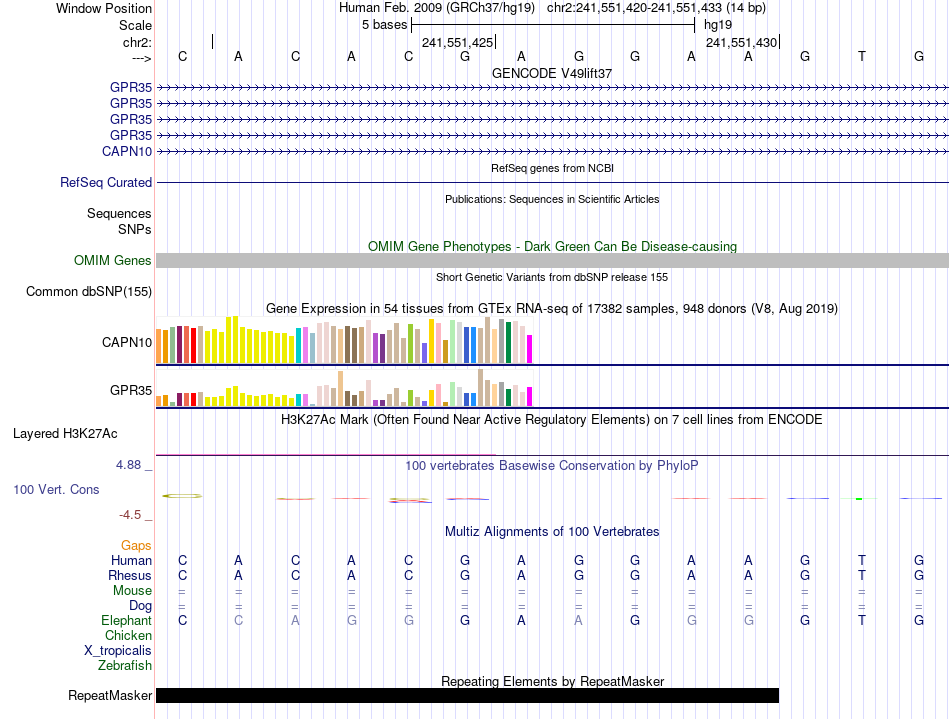Click the Elephant alignment row label
Viewport: 950px width, 719px height.
tap(126, 620)
